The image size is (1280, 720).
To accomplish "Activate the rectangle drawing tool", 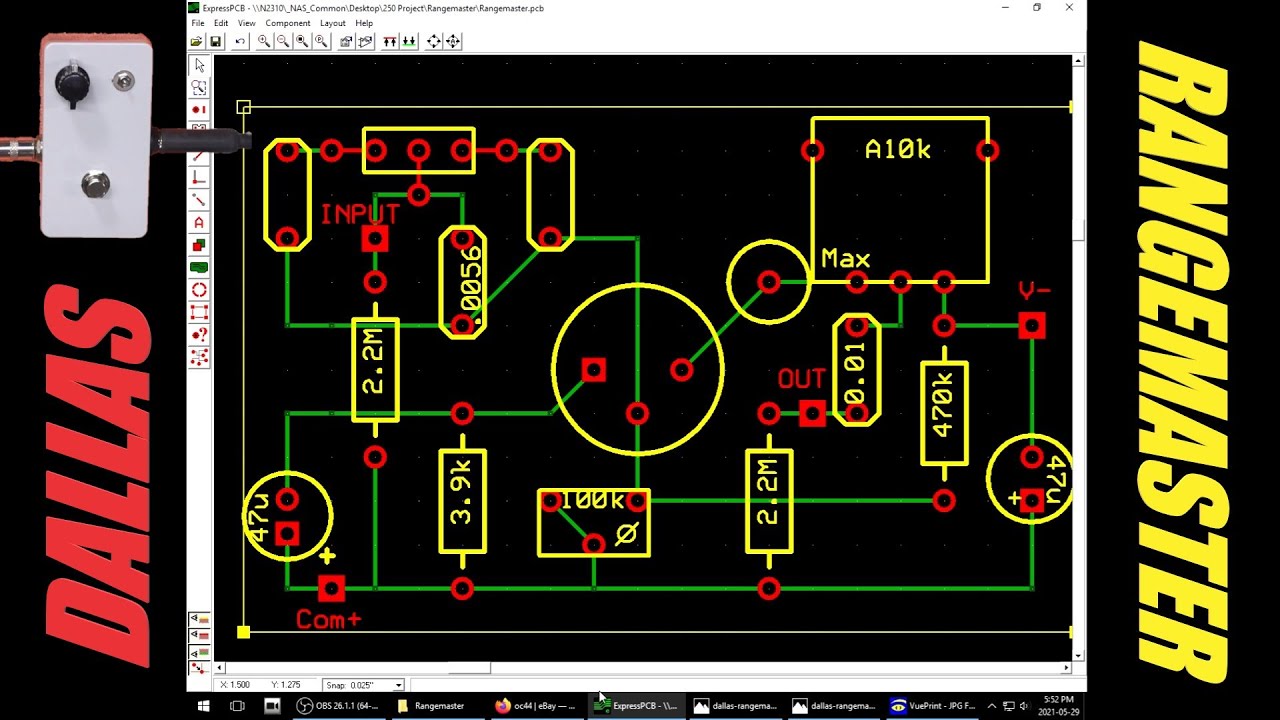I will (199, 247).
